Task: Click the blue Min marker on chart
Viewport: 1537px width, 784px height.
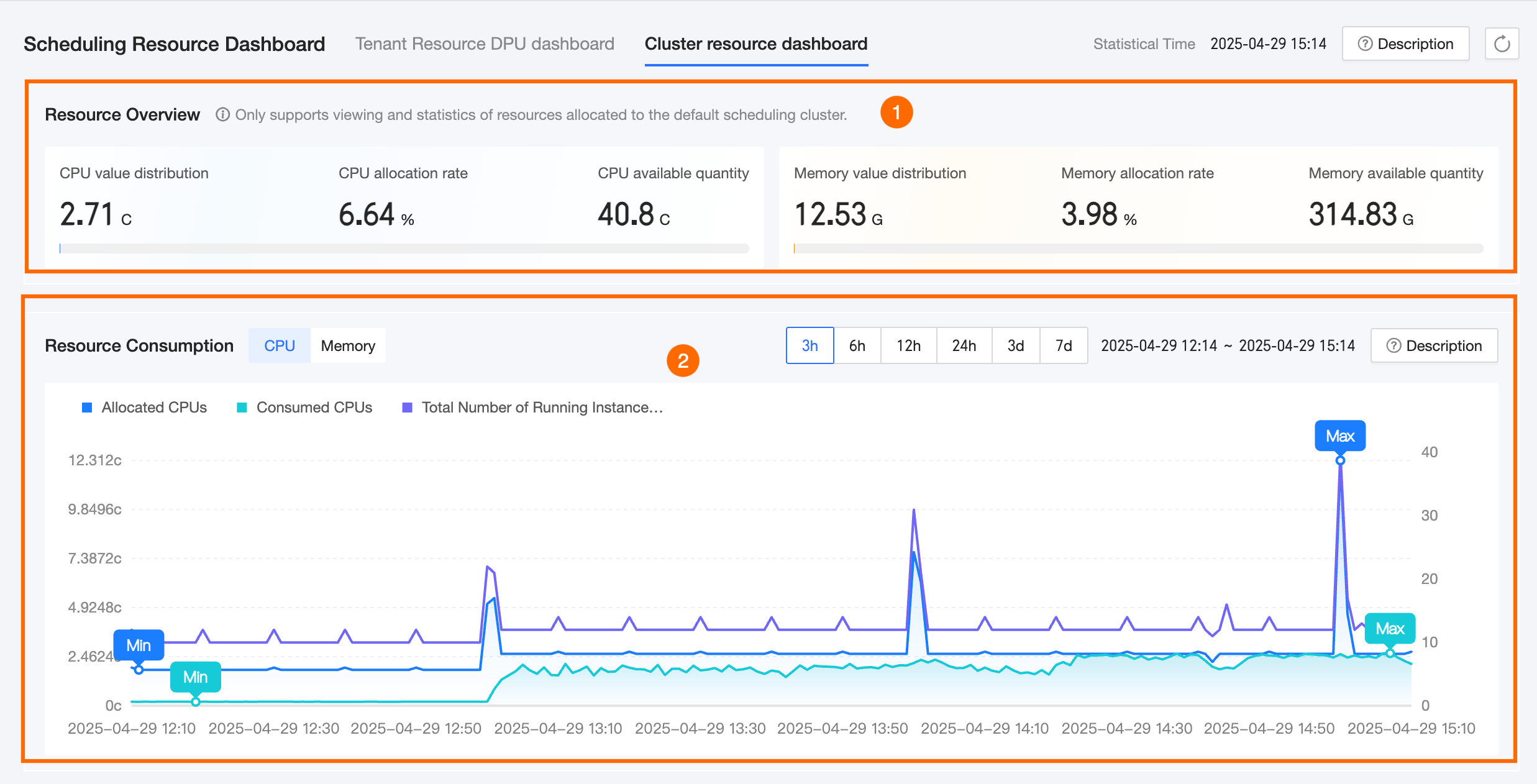Action: [x=139, y=645]
